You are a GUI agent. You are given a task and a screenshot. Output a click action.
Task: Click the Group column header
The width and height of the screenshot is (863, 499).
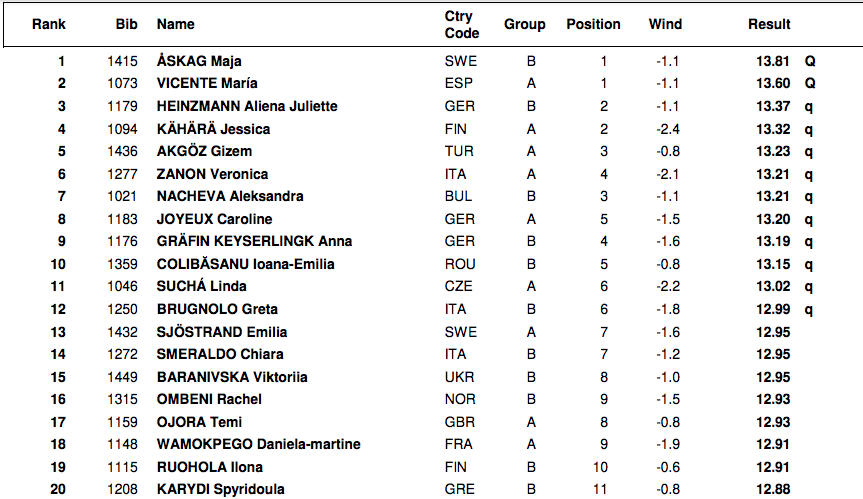click(x=525, y=24)
